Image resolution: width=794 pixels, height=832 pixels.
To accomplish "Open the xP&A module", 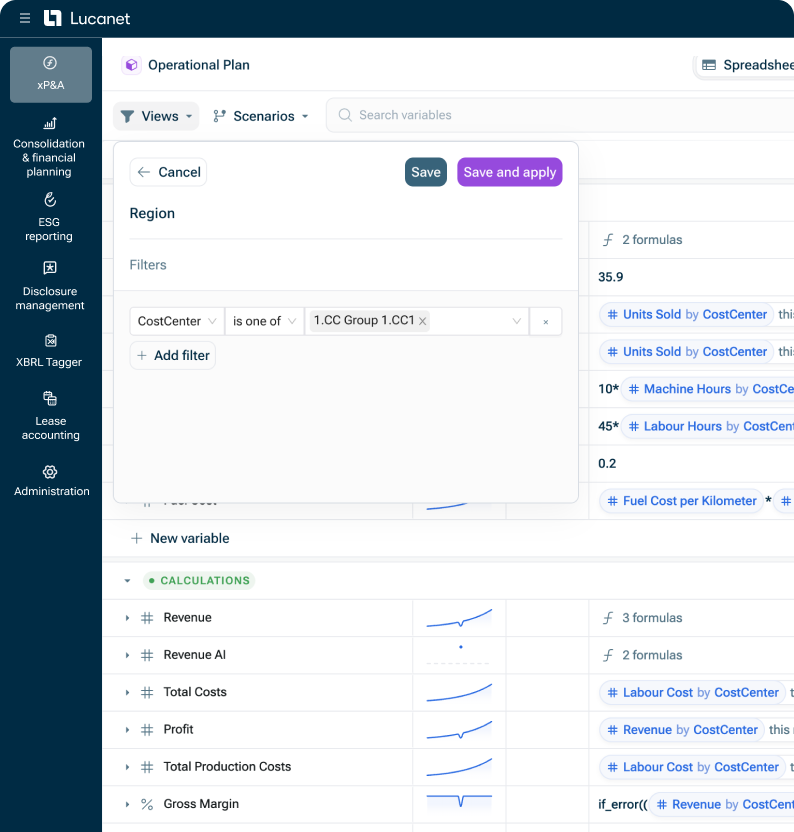I will [51, 74].
